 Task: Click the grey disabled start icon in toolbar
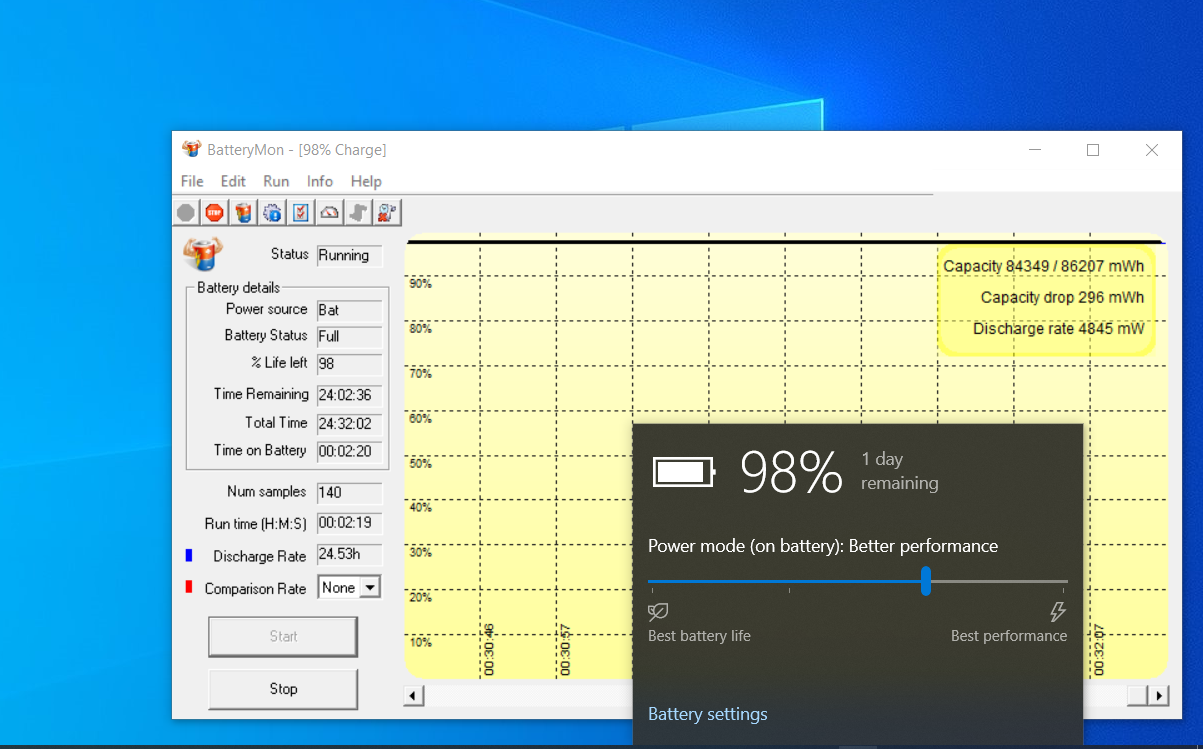pyautogui.click(x=186, y=212)
